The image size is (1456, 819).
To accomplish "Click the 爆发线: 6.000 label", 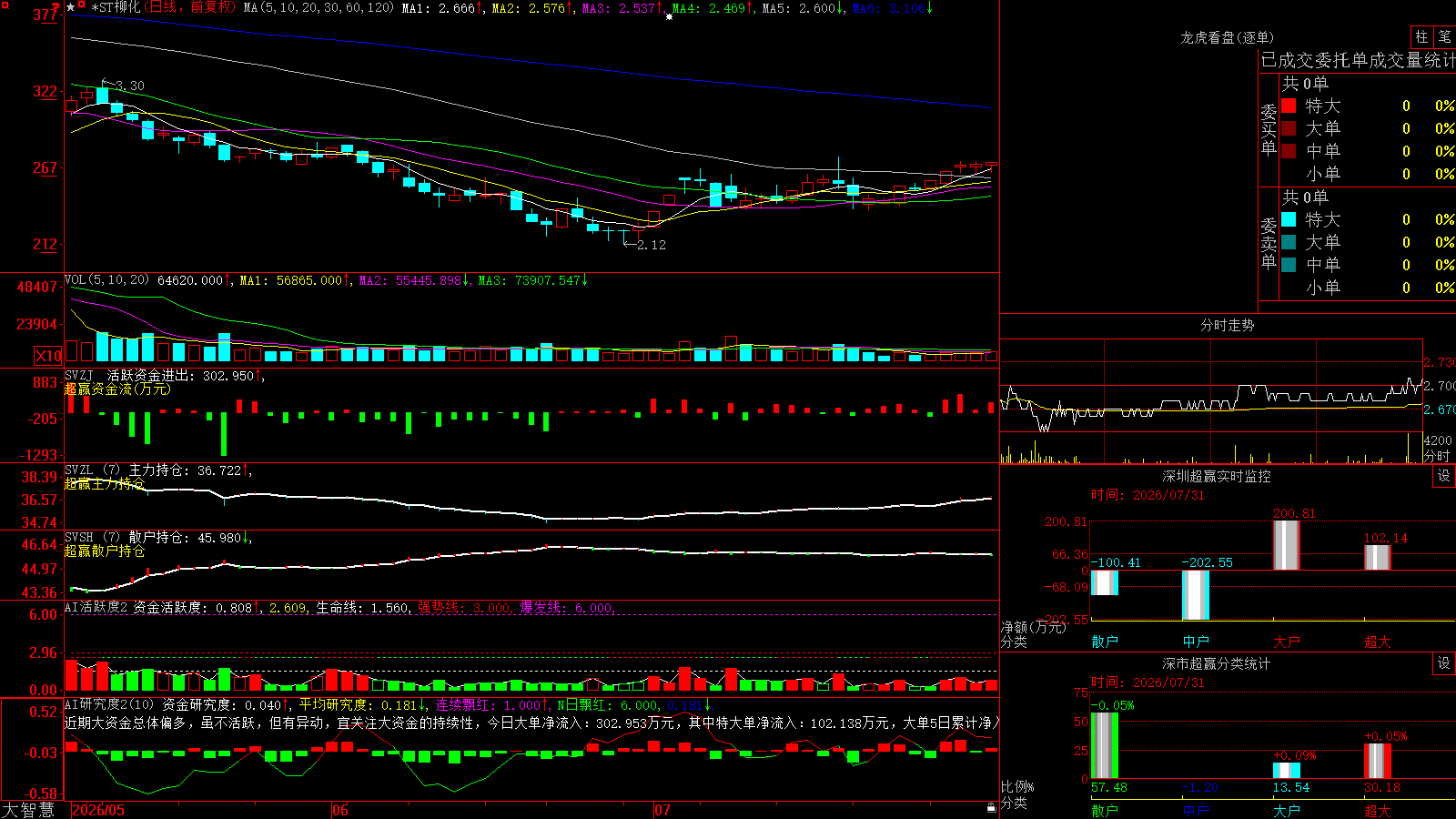I will click(x=567, y=608).
